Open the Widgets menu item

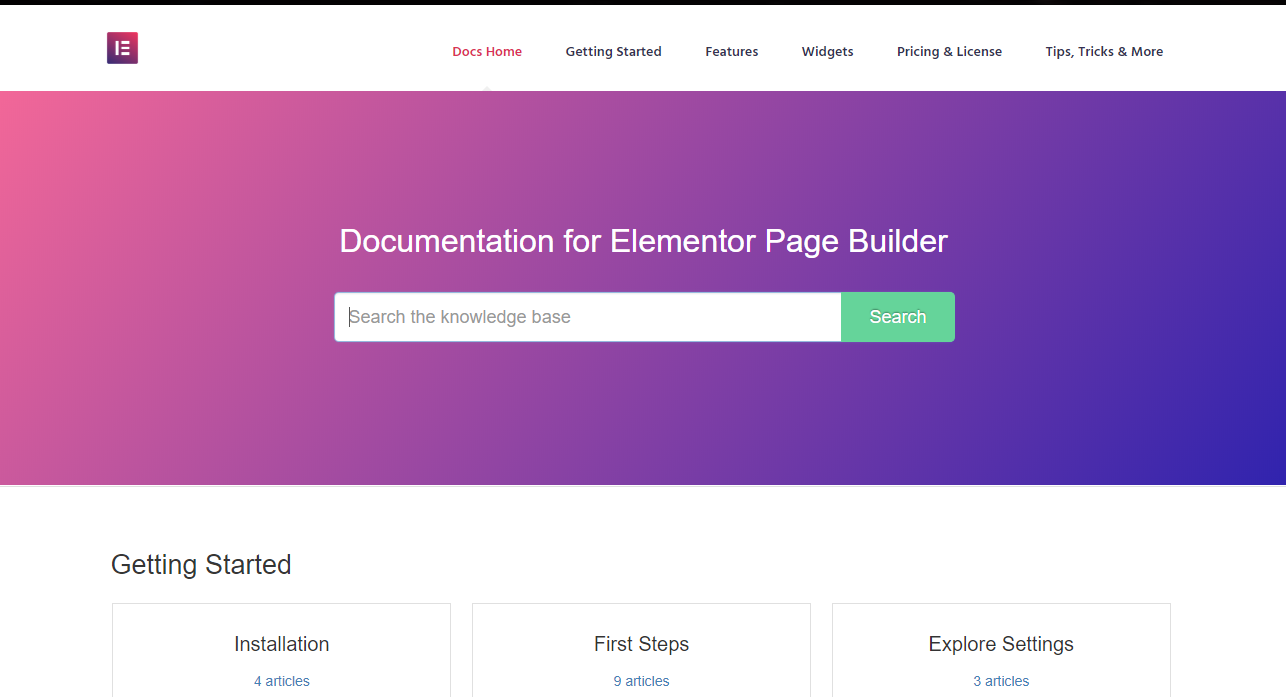tap(827, 51)
